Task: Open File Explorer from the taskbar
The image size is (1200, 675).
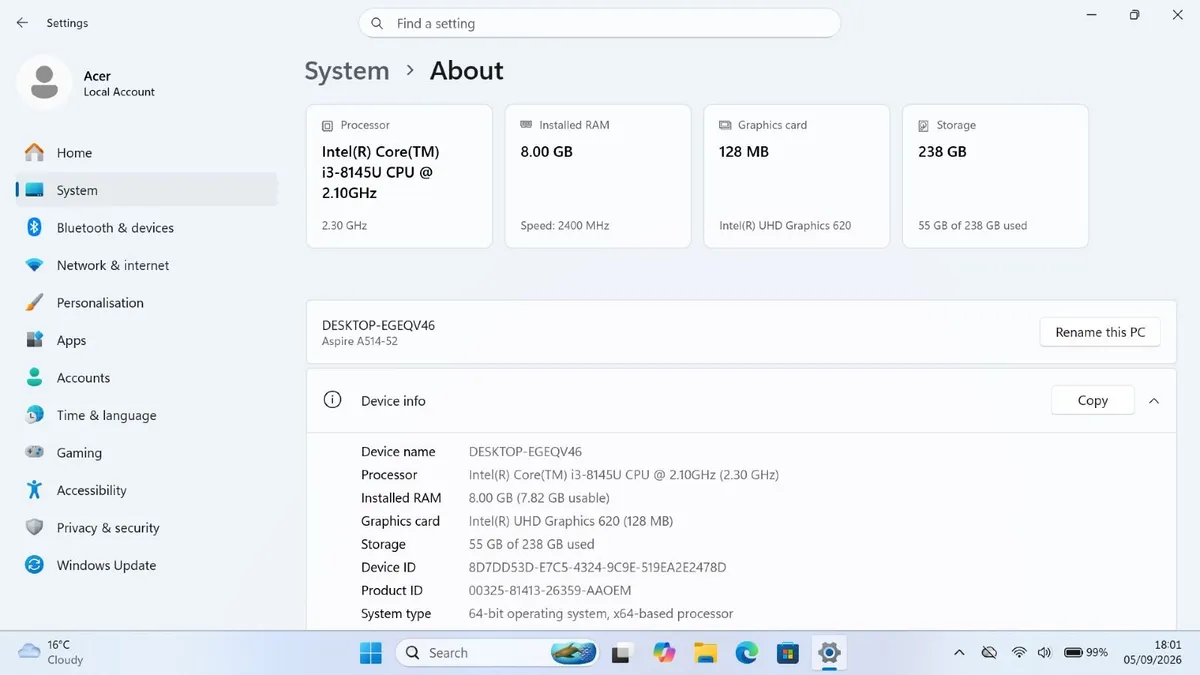Action: 706,653
